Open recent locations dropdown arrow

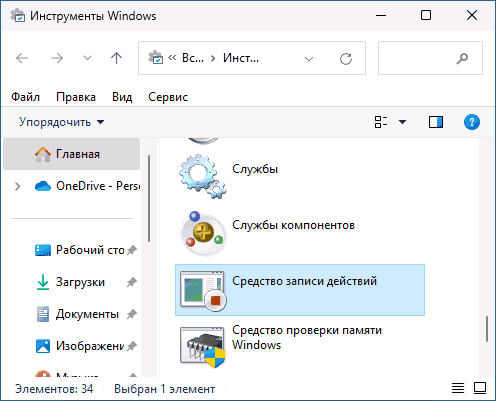click(x=87, y=58)
